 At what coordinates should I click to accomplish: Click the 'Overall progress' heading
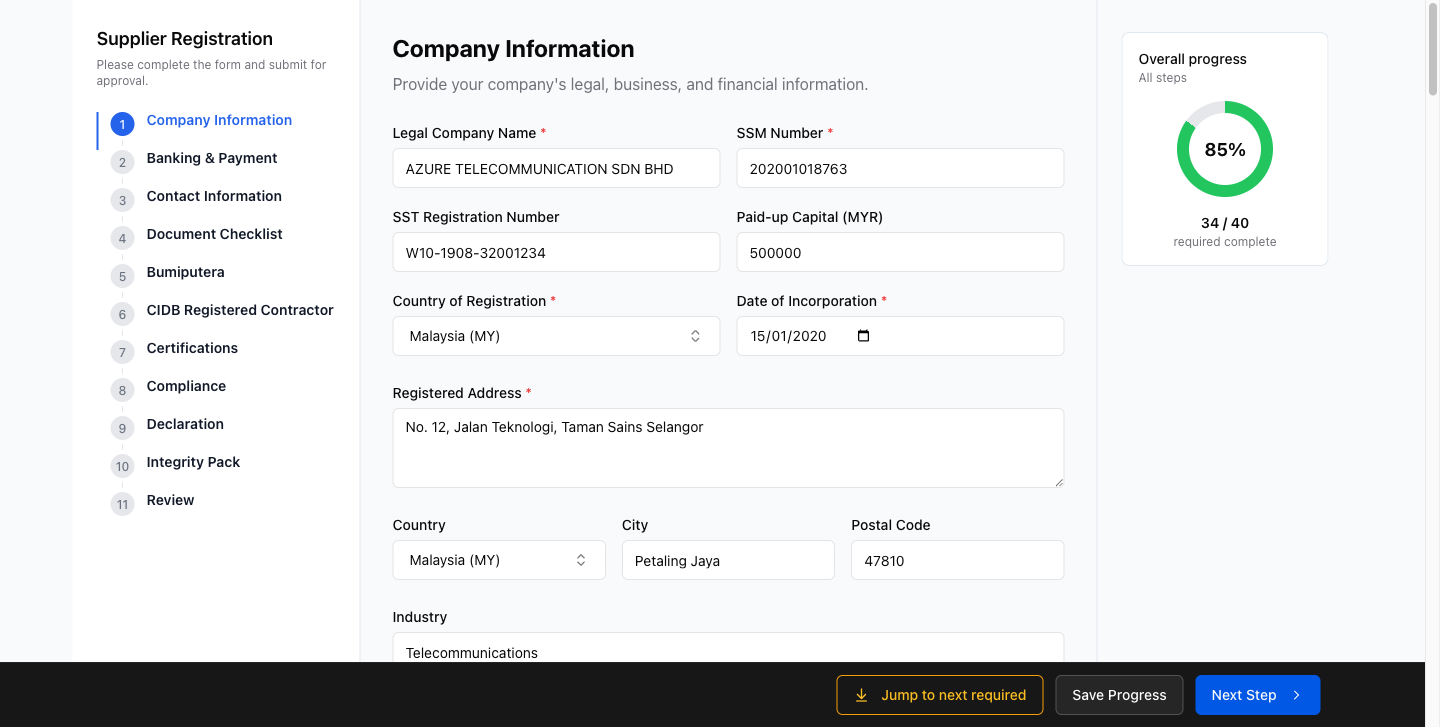1193,59
